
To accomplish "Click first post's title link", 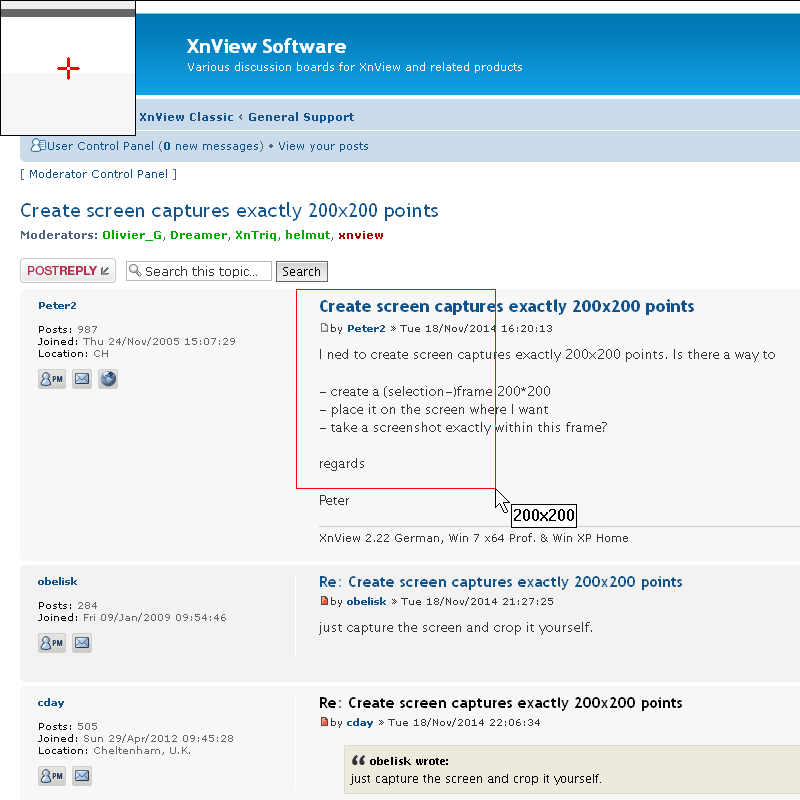I will [507, 306].
